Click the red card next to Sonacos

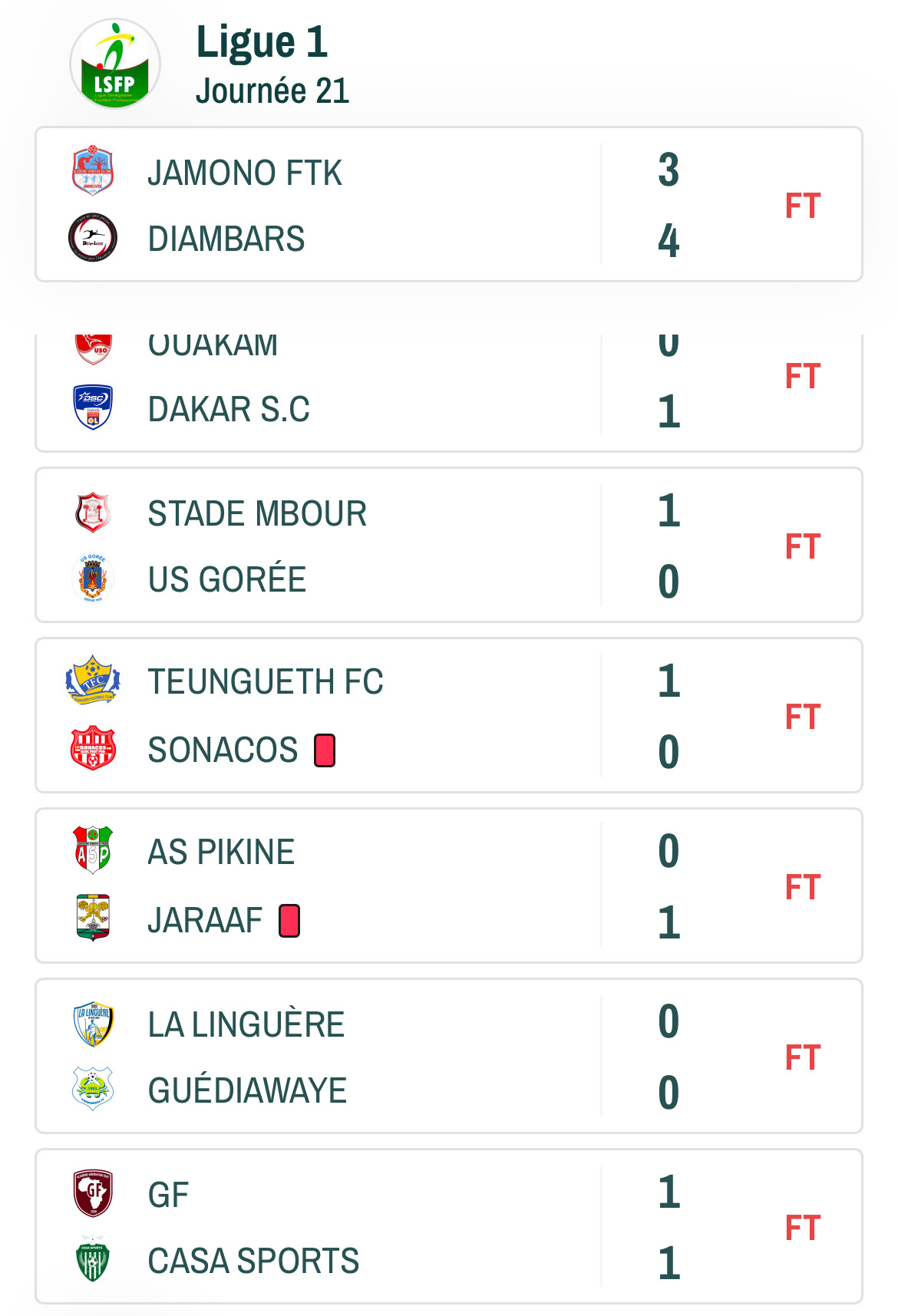325,750
